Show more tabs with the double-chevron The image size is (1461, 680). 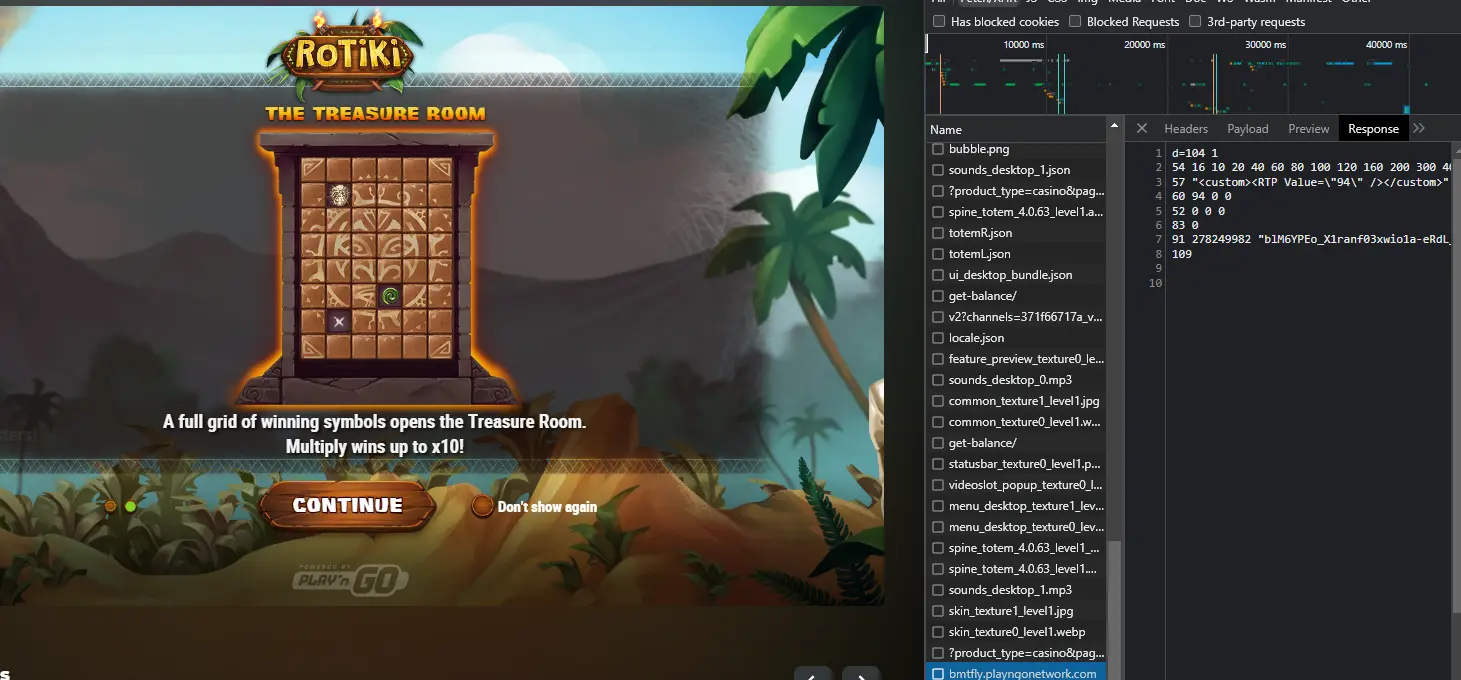[x=1419, y=128]
